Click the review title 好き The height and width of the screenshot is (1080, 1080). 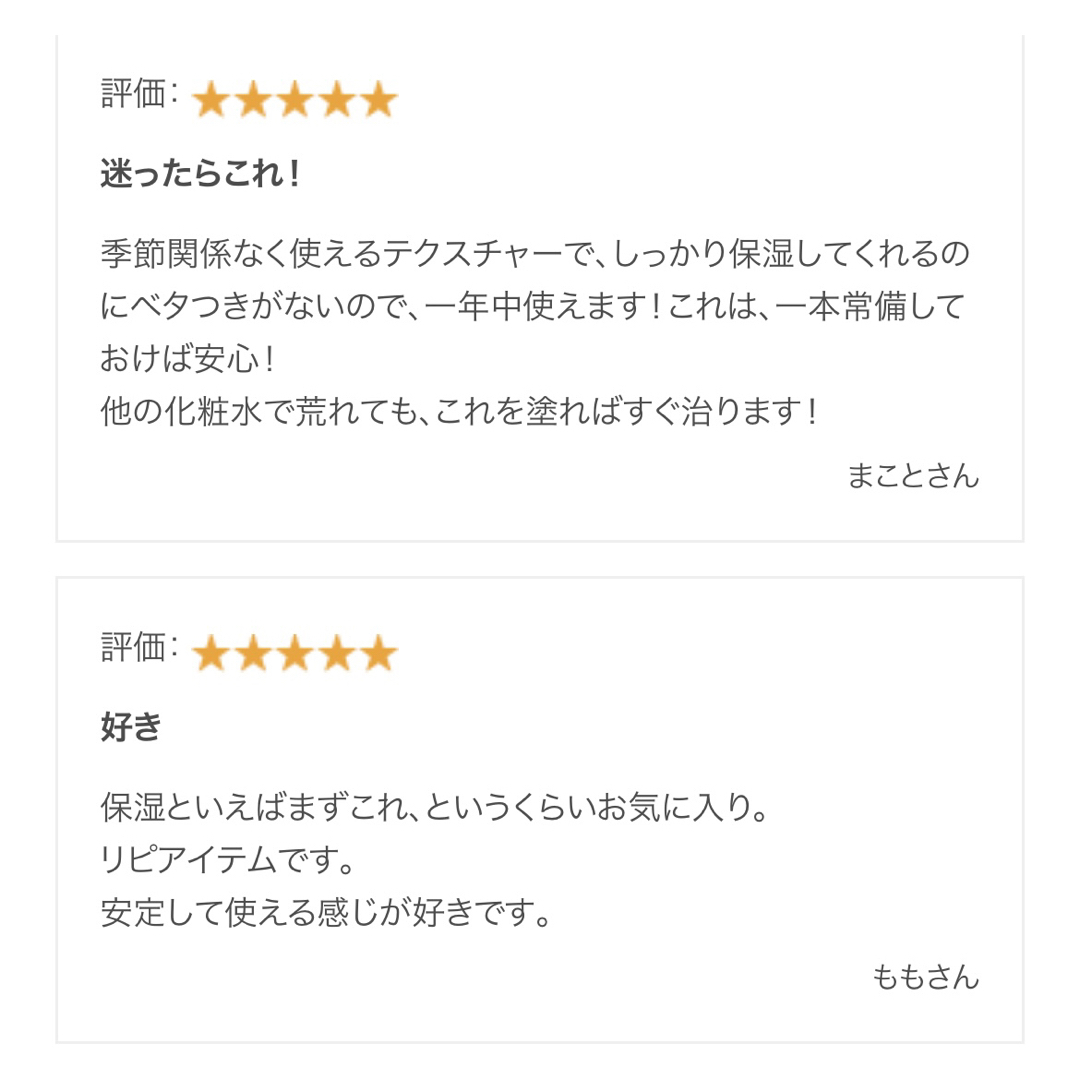click(x=131, y=727)
